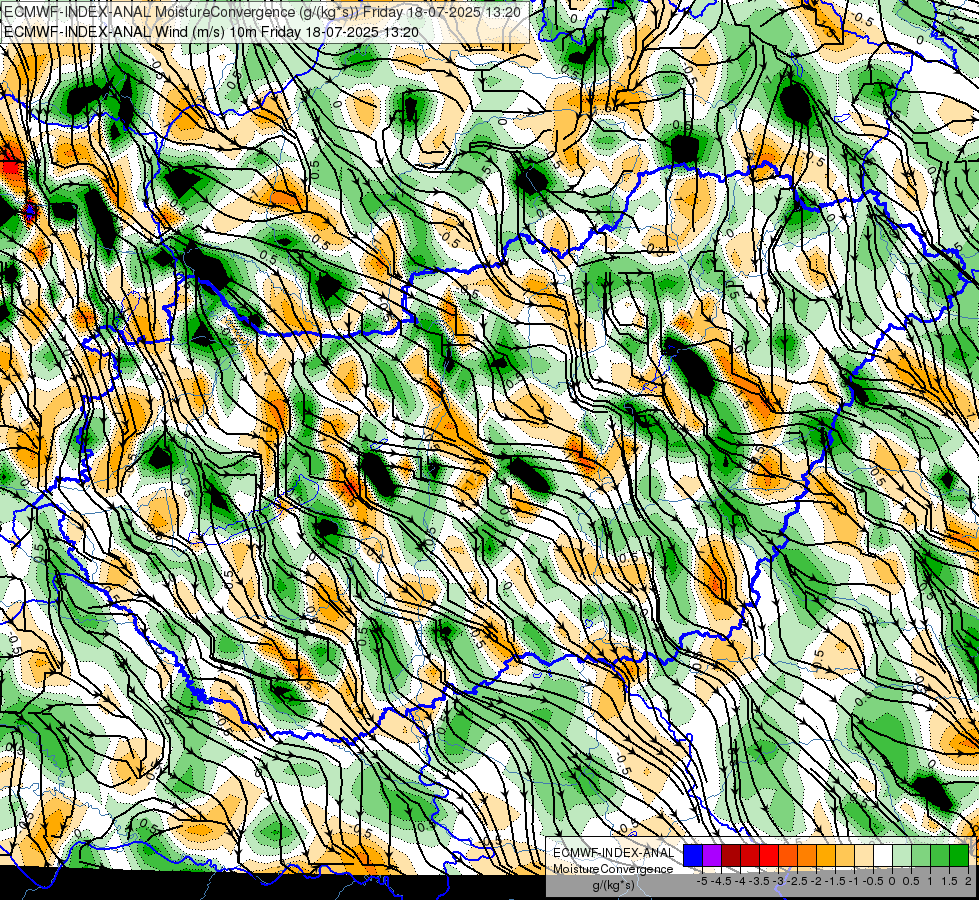
Task: Click the -3.5 value on legend scale
Action: (759, 881)
